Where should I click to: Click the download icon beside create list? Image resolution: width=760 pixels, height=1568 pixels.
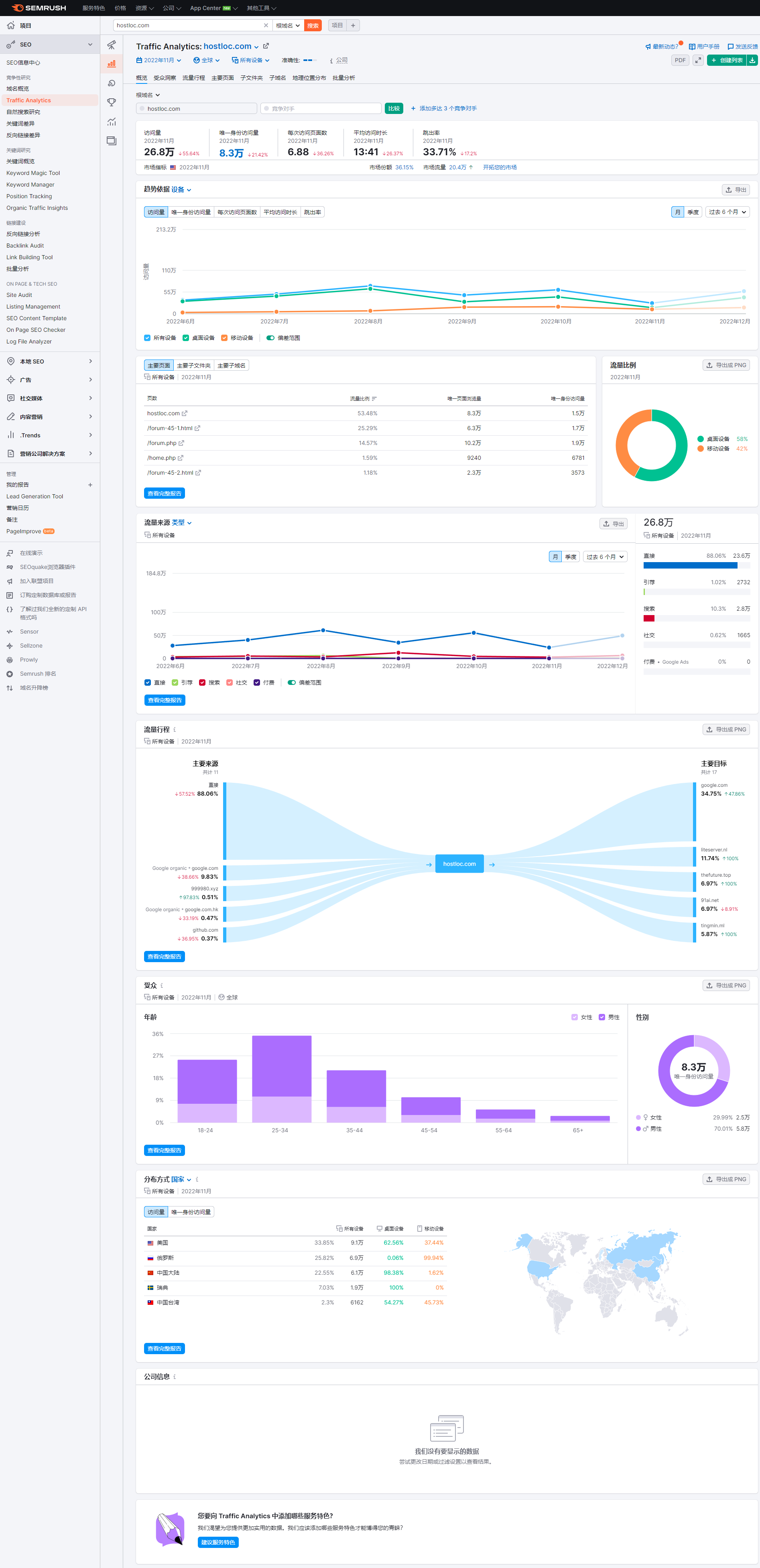tap(753, 60)
